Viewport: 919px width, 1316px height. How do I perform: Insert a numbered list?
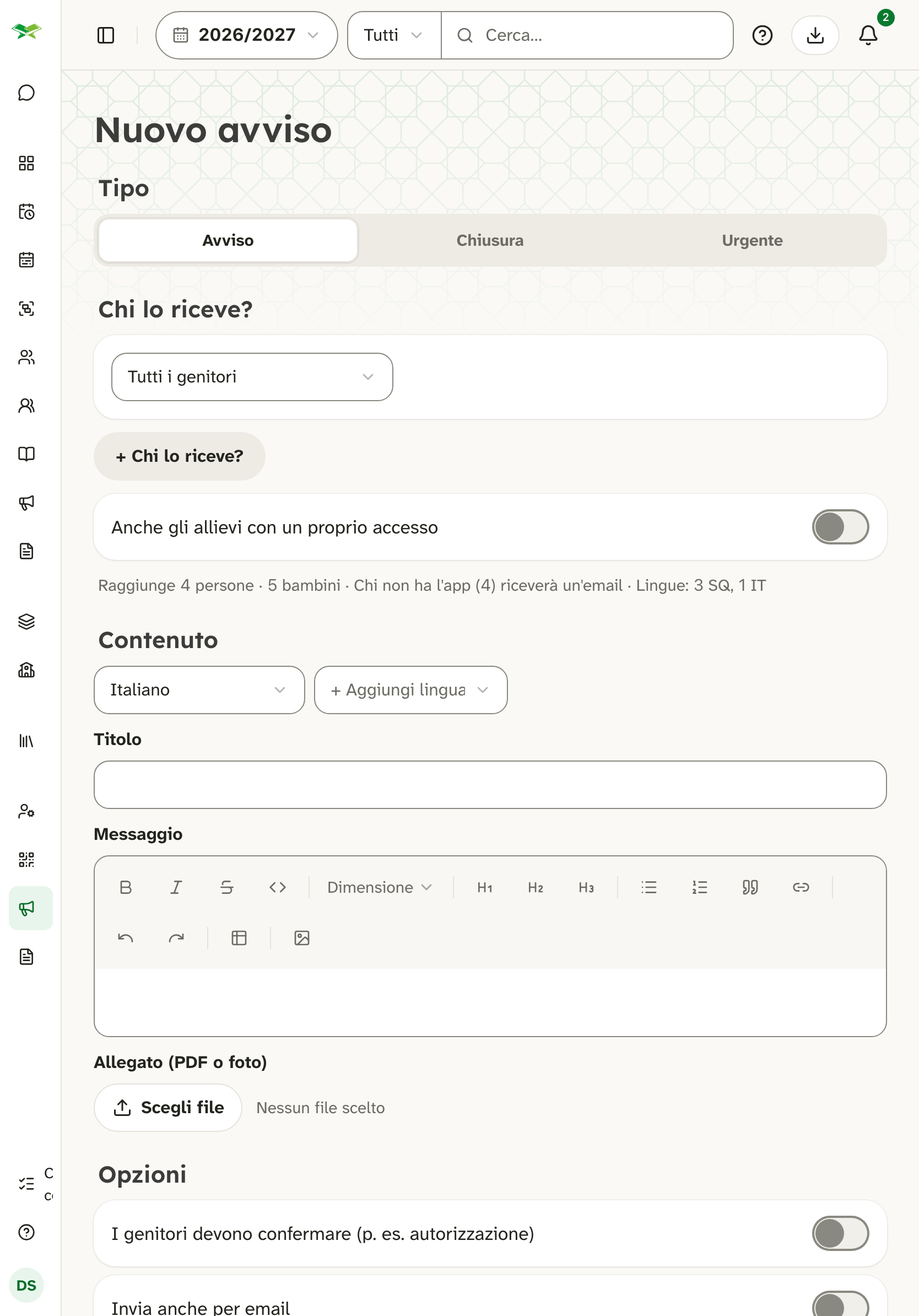700,887
